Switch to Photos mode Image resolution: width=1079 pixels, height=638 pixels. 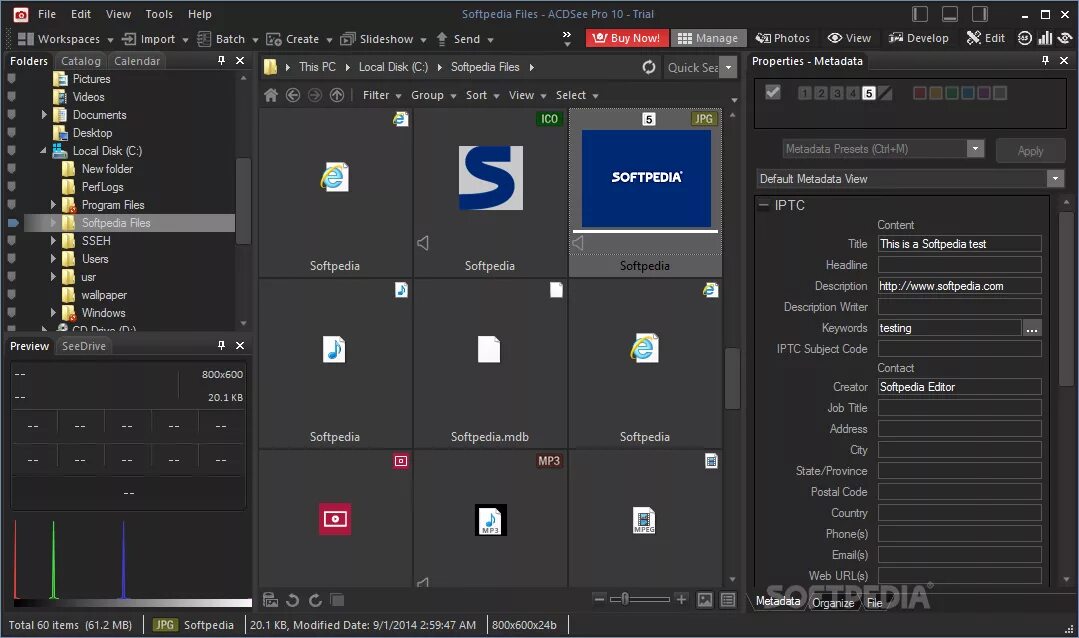783,38
